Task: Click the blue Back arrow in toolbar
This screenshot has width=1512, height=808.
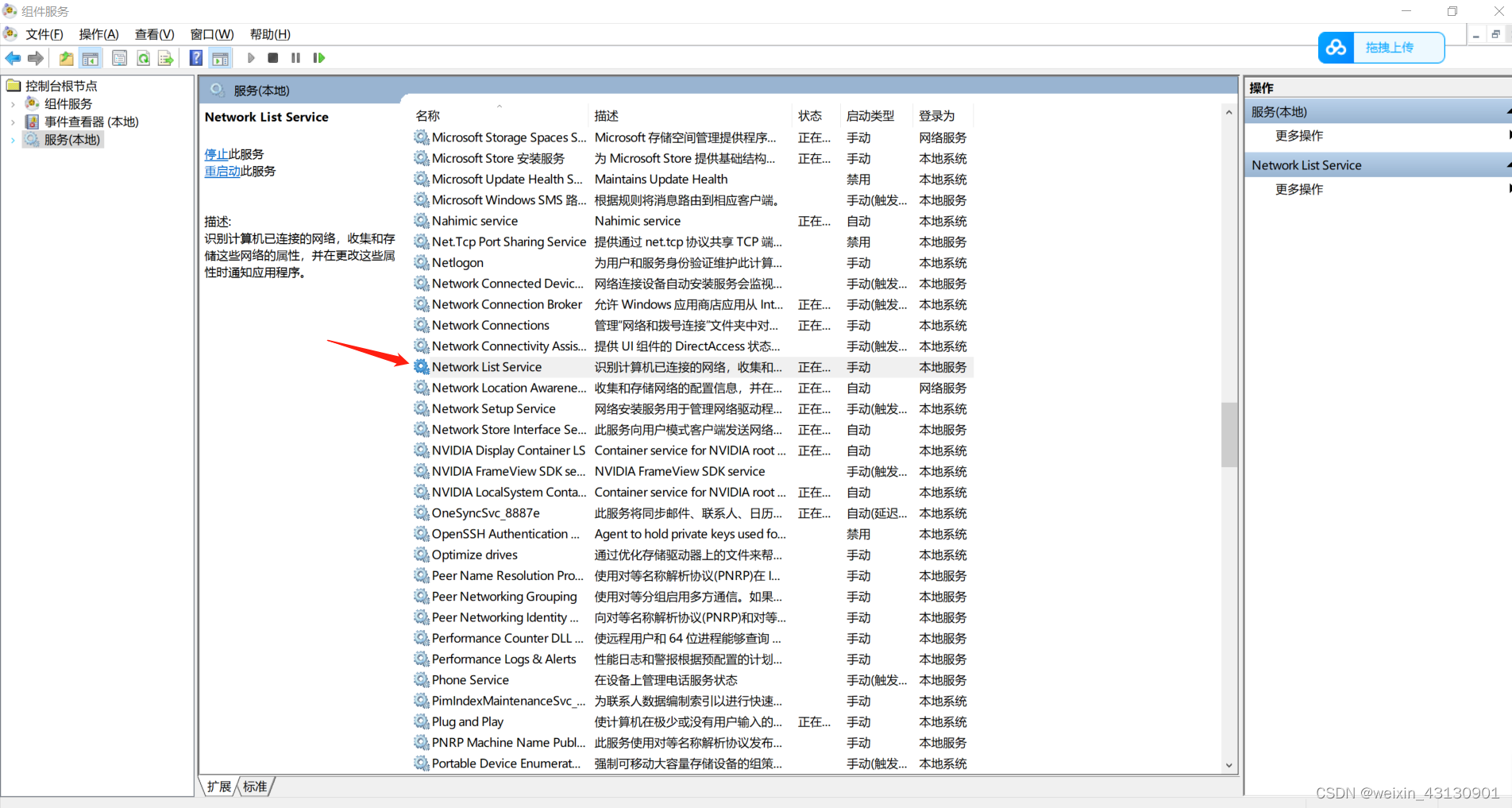Action: [13, 58]
